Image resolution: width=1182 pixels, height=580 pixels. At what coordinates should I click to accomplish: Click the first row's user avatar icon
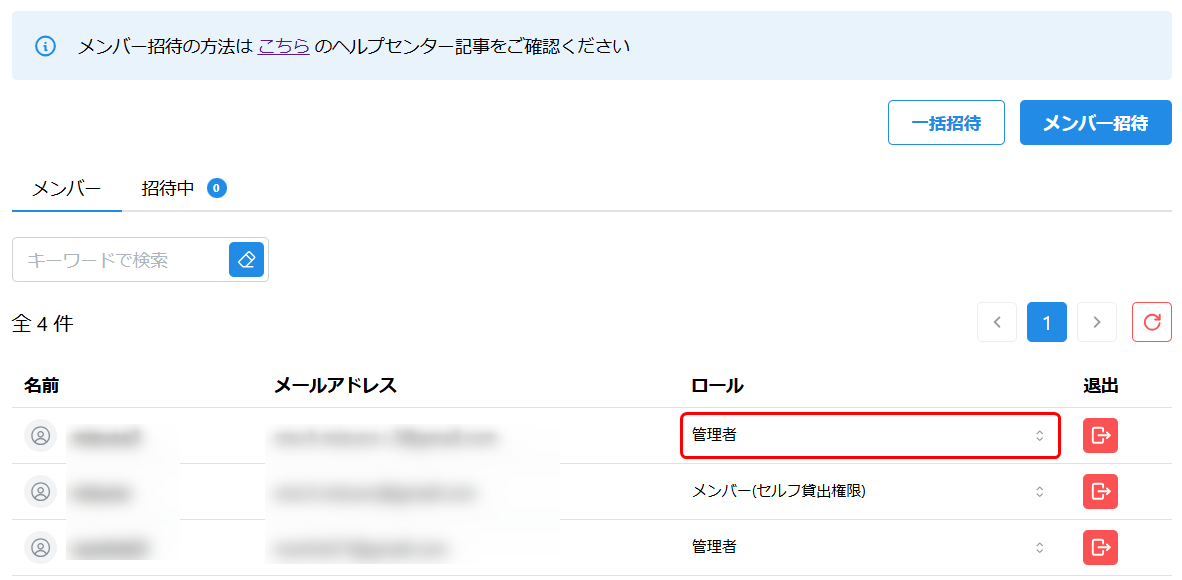[40, 435]
